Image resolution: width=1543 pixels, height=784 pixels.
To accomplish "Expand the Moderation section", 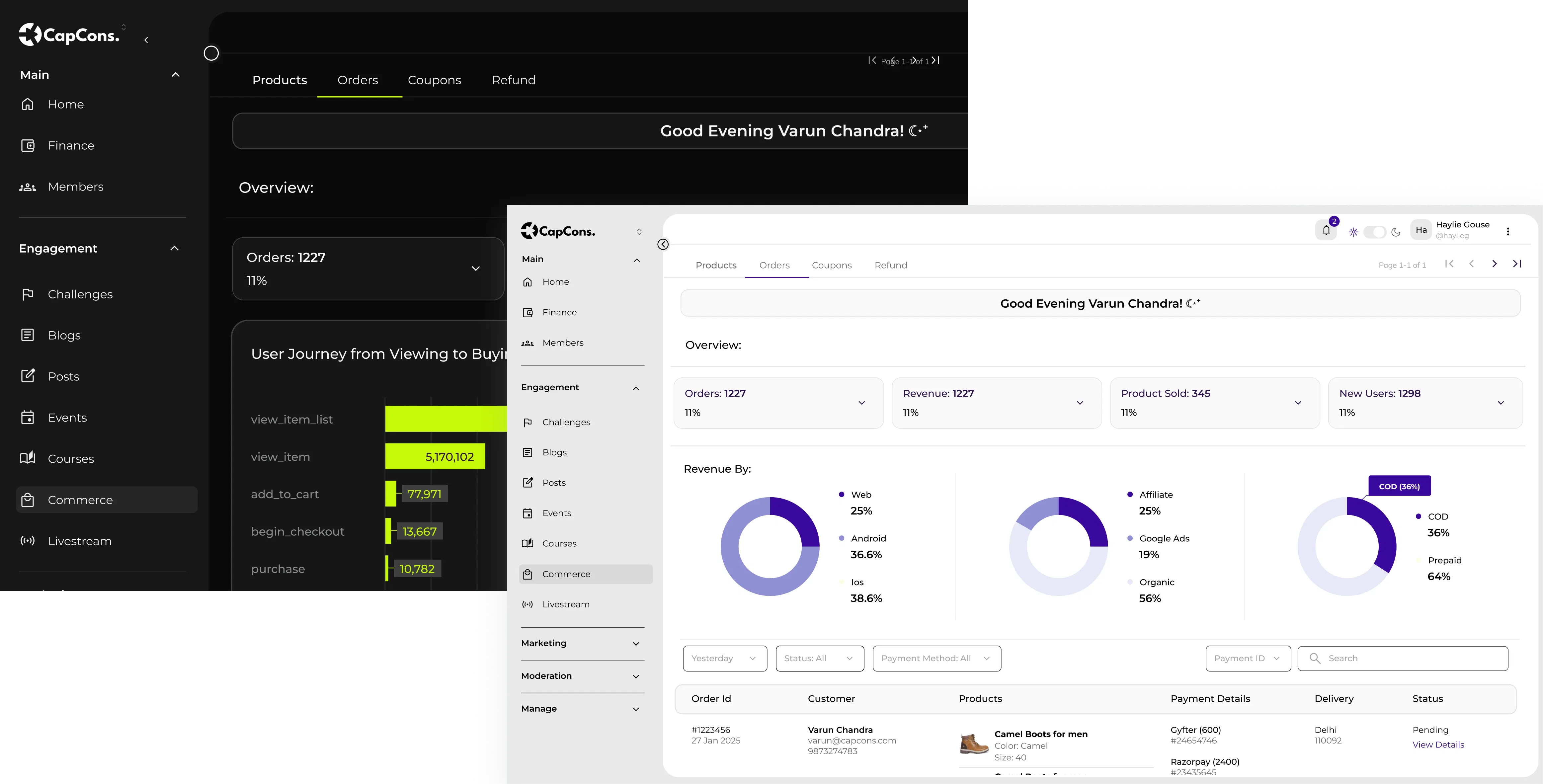I will 581,676.
